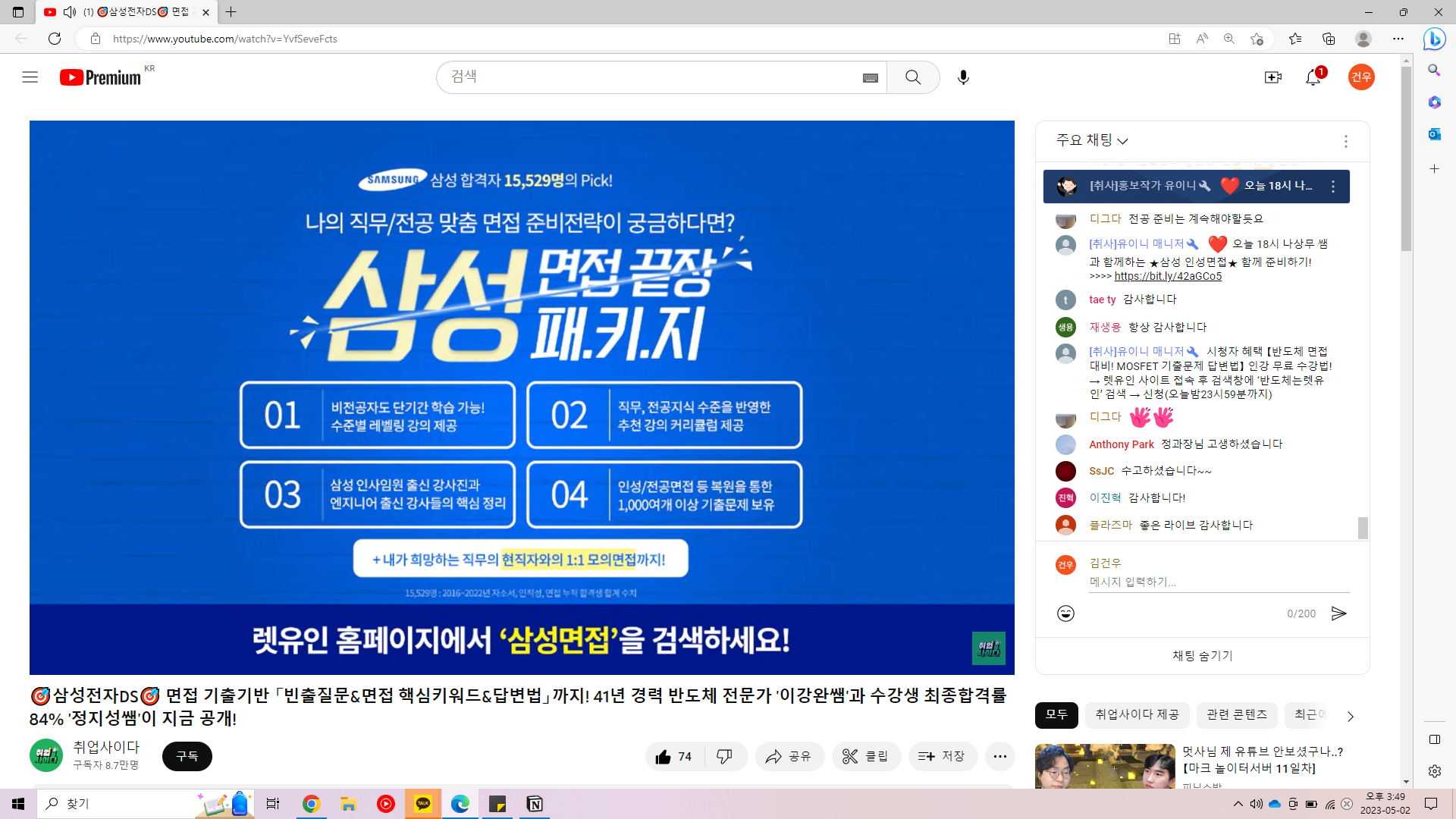Select the 취업사이다 제공 chip
Screen dimensions: 1456x819
tap(1137, 715)
